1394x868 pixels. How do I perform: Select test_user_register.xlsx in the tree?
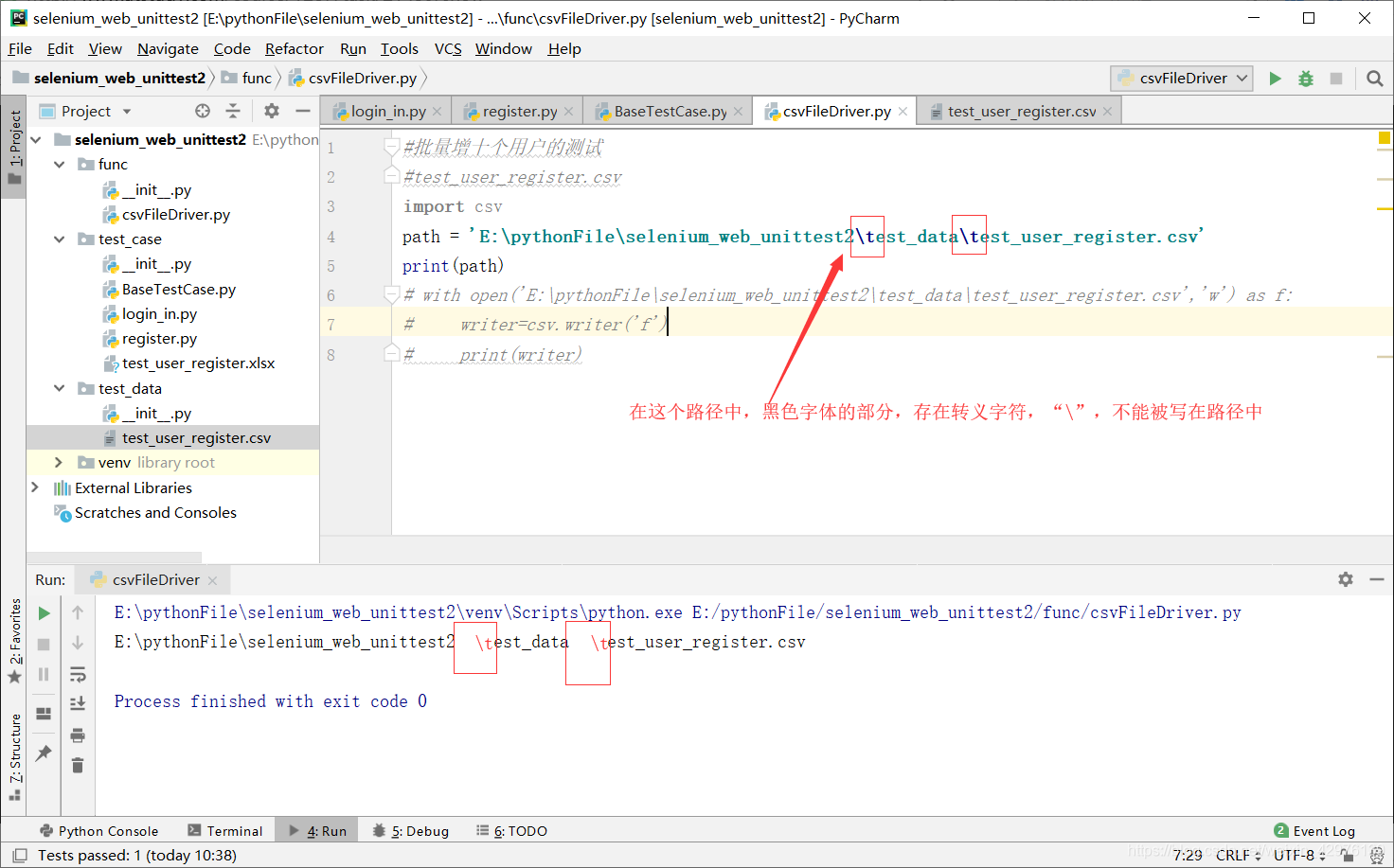[198, 363]
